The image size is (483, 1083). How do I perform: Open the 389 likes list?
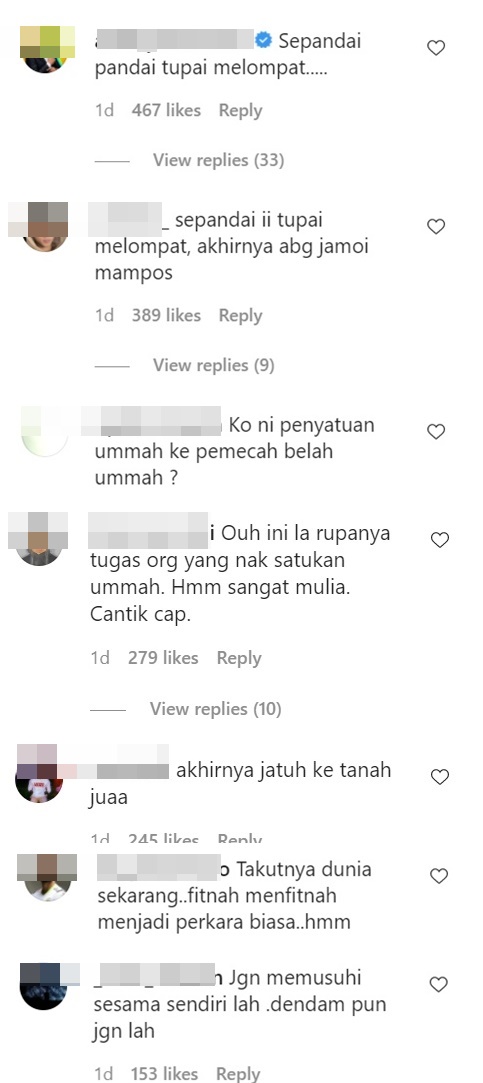tap(166, 316)
